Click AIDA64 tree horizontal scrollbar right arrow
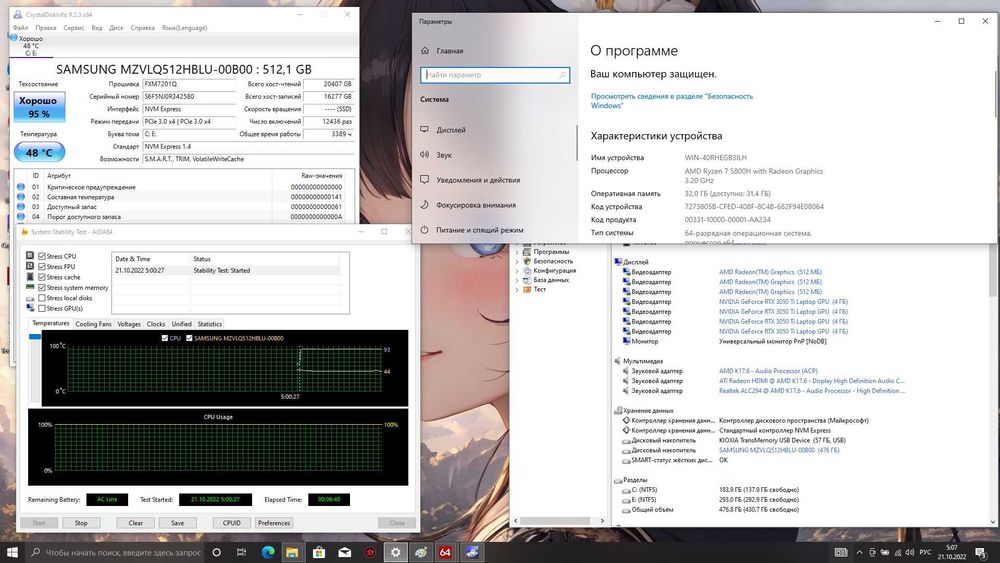Viewport: 1000px width, 563px height. [602, 521]
